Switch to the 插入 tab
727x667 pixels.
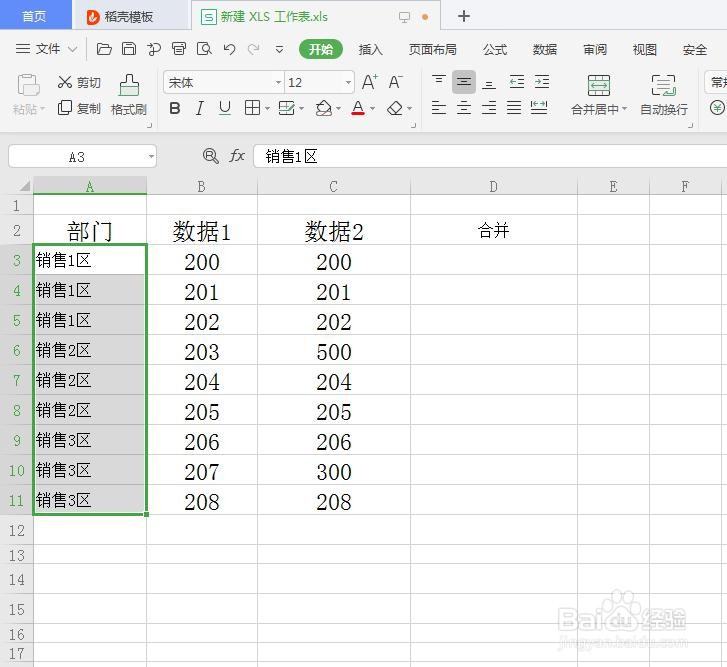pos(370,49)
